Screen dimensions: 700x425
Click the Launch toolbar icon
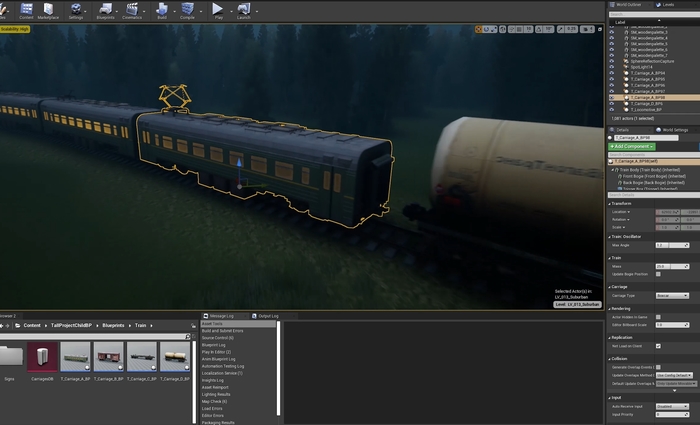coord(245,10)
